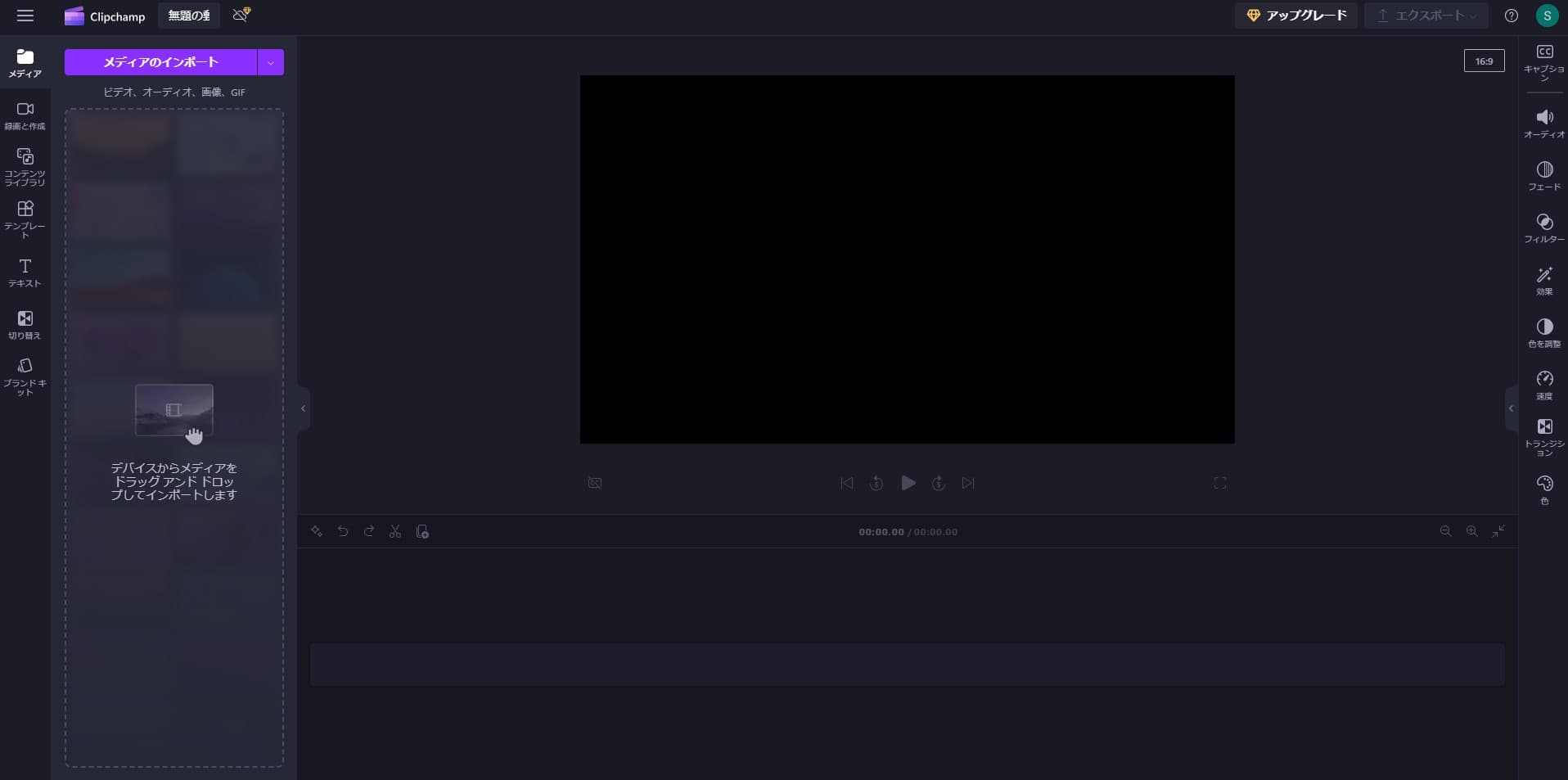Screen dimensions: 1568x780
Task: Expand the import media dropdown arrow
Action: tap(271, 62)
